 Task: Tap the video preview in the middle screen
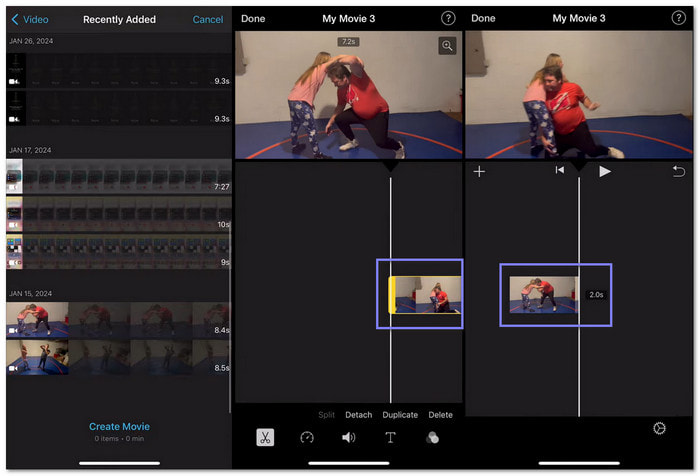click(349, 95)
